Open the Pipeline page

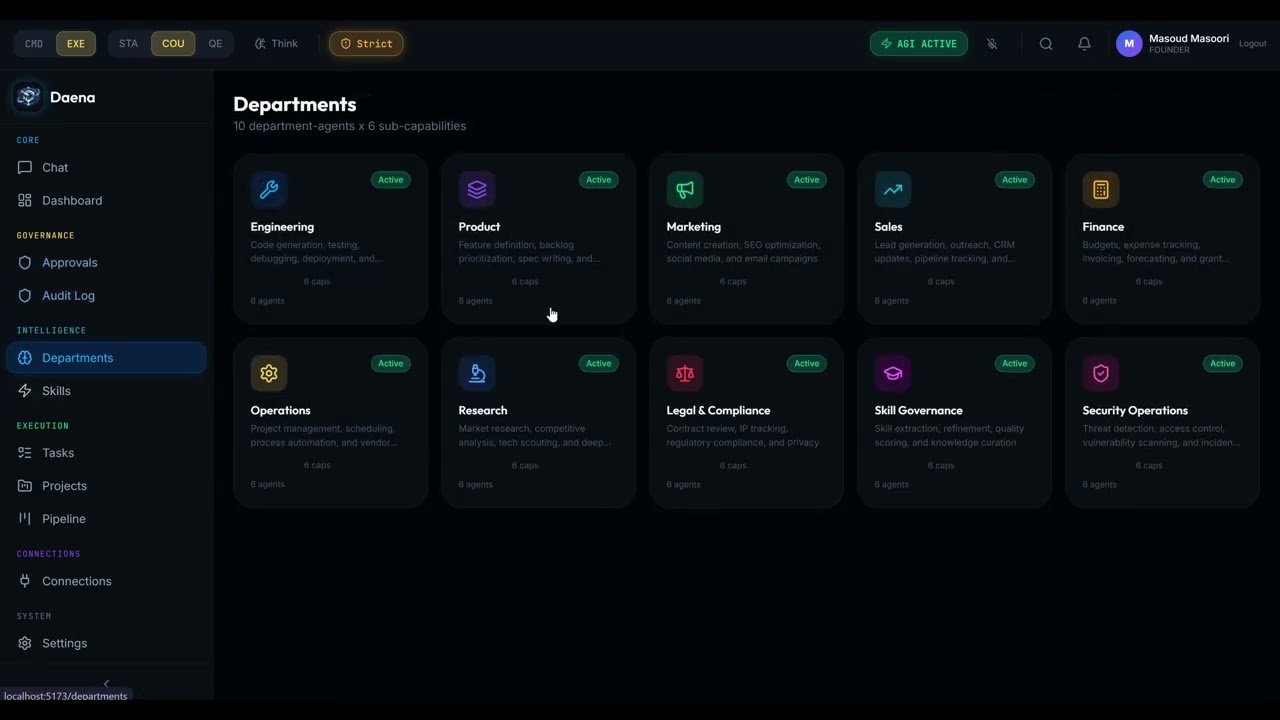click(x=106, y=519)
